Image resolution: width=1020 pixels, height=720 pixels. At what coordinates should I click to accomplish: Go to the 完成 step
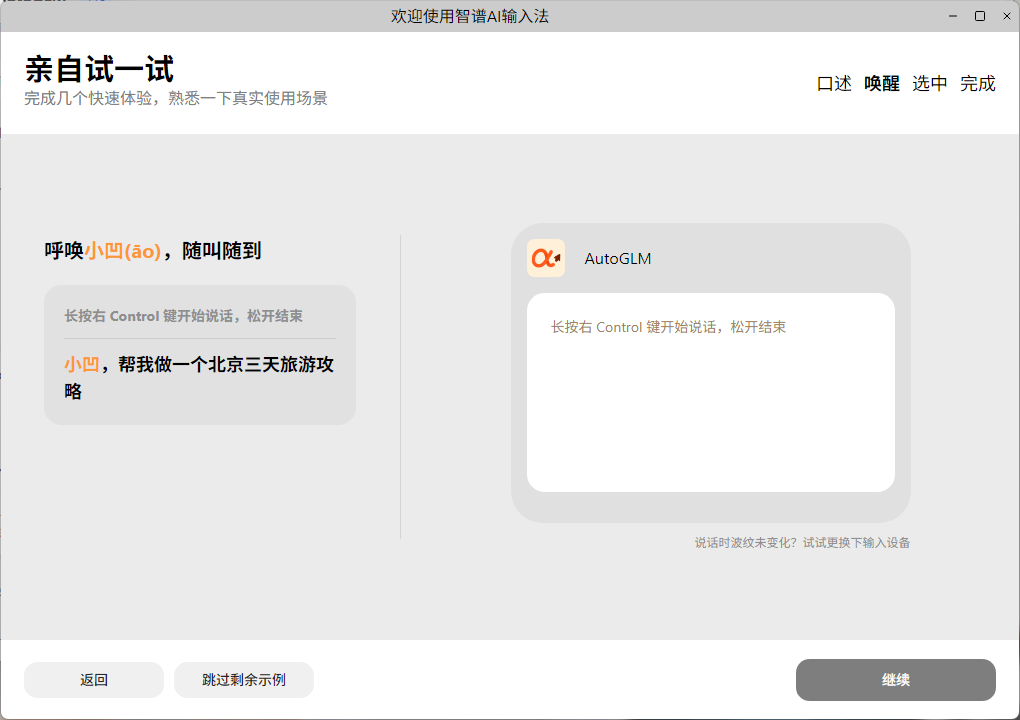(978, 84)
